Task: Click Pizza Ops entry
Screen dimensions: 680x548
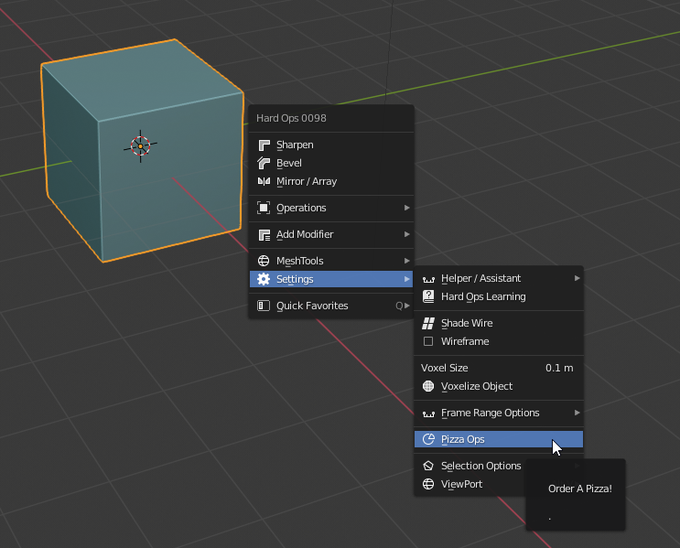Action: click(x=499, y=439)
